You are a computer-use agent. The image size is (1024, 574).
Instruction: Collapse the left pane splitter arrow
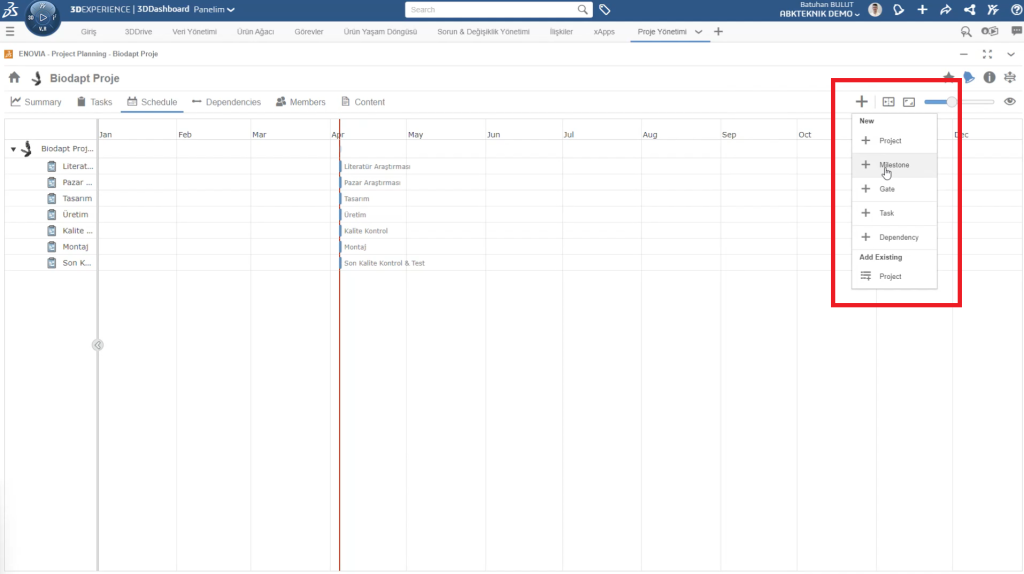[x=98, y=345]
